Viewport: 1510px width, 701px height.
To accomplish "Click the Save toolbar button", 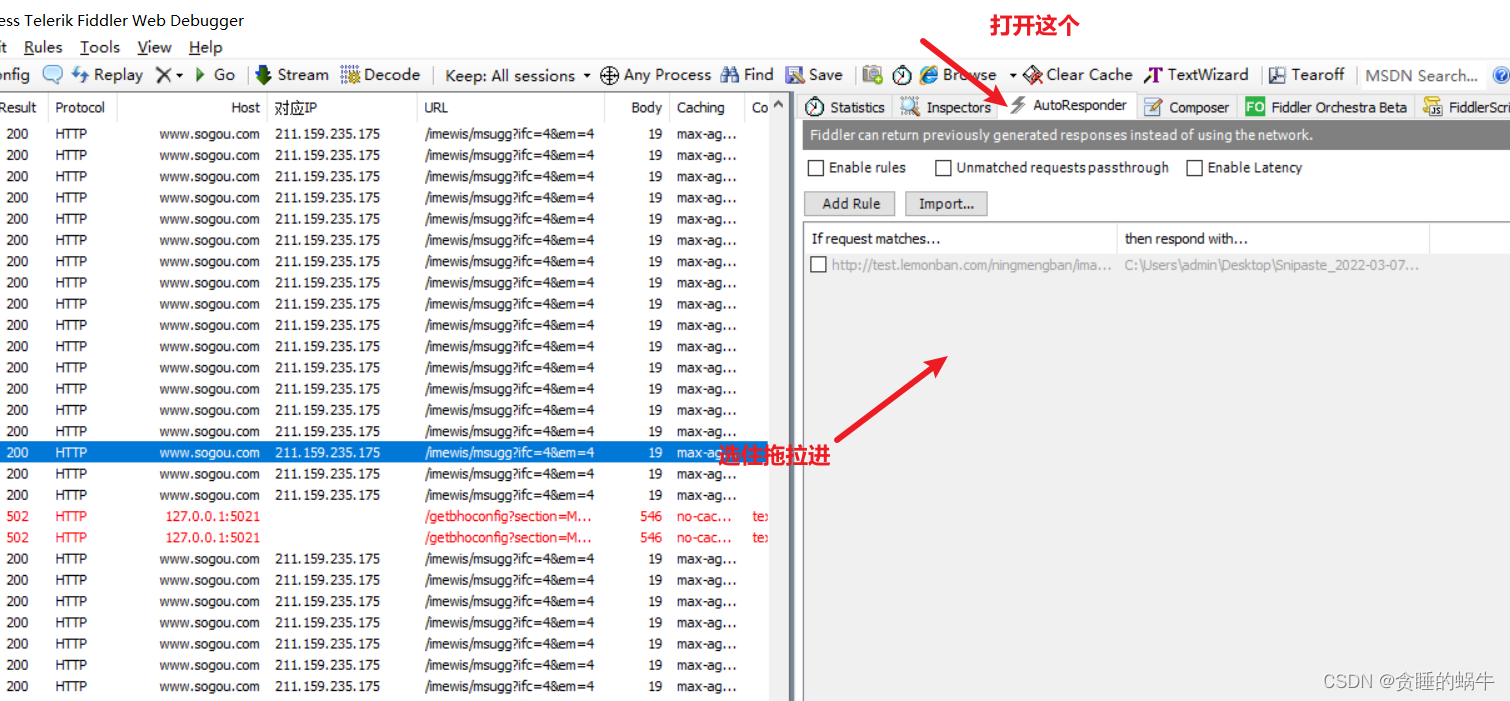I will [813, 75].
